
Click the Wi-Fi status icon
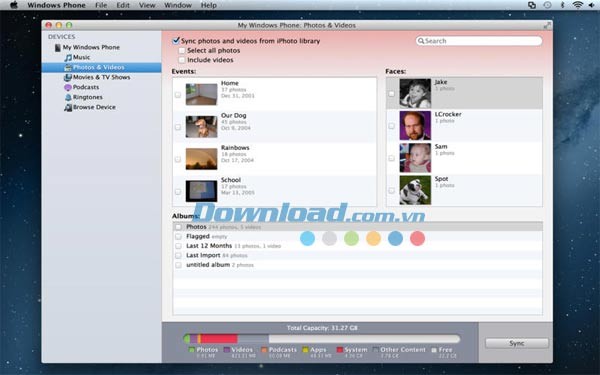(x=577, y=5)
